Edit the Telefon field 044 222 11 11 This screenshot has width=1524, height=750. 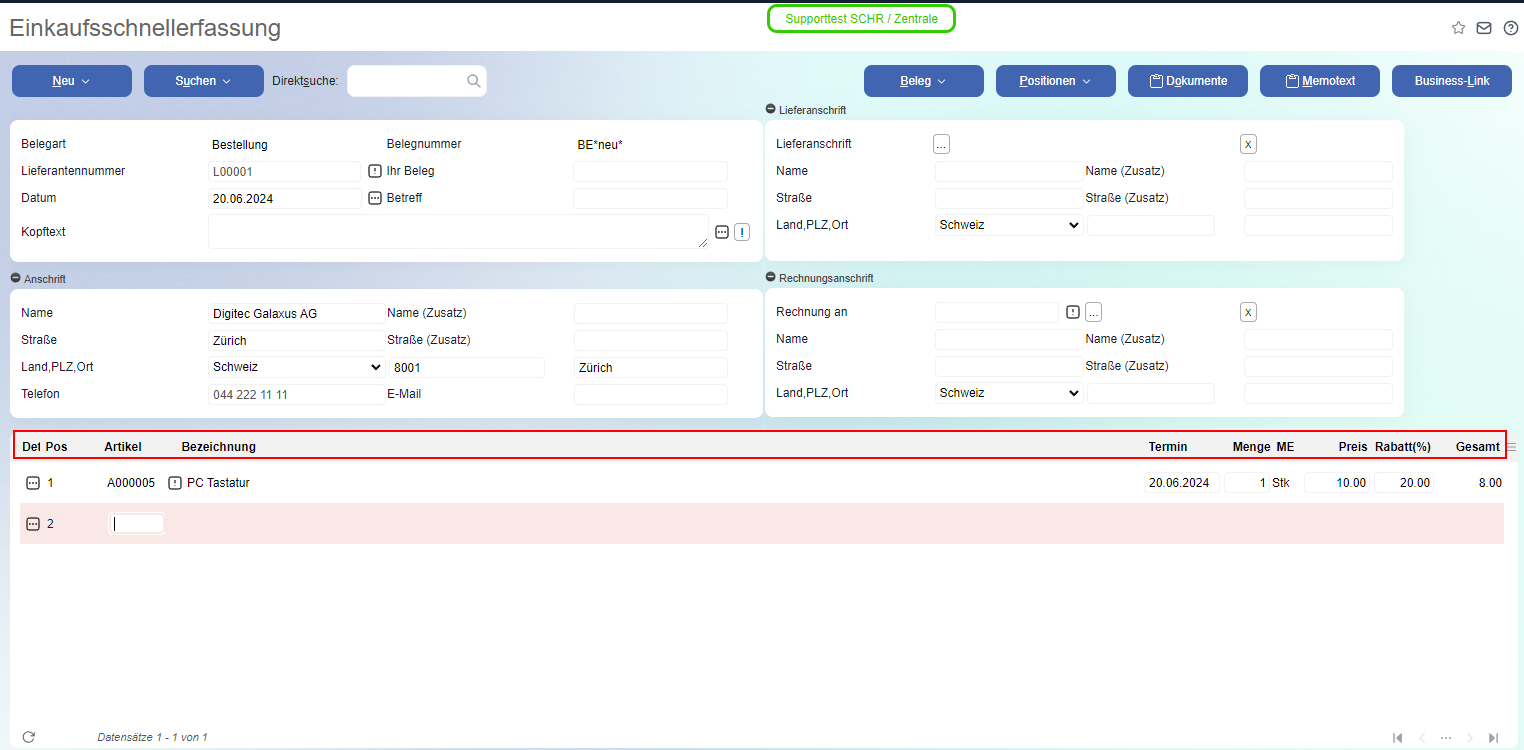(x=296, y=394)
